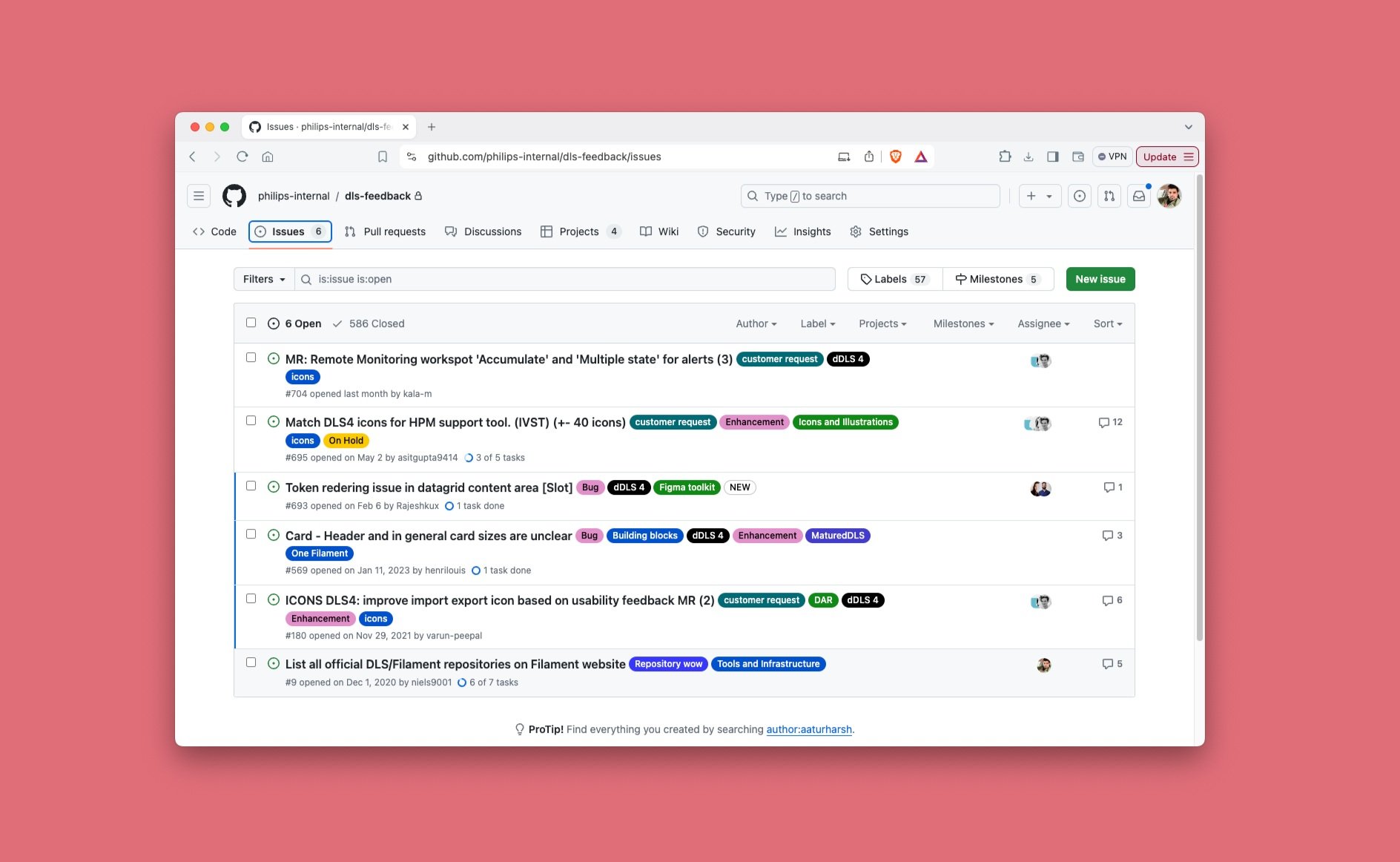Expand the Author filter dropdown
This screenshot has height=862, width=1400.
(x=756, y=323)
